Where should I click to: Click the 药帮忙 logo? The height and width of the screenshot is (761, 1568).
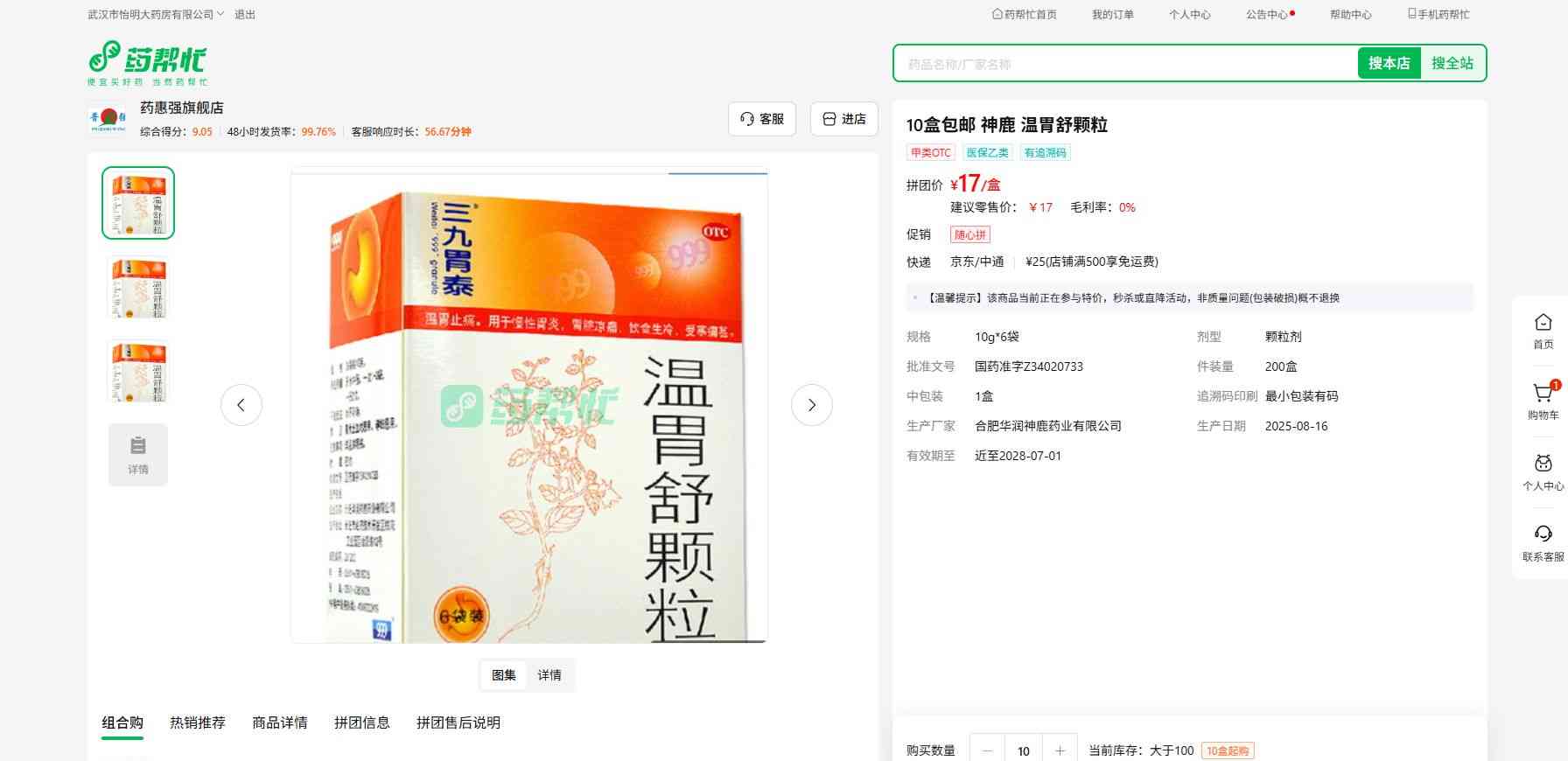pyautogui.click(x=147, y=62)
